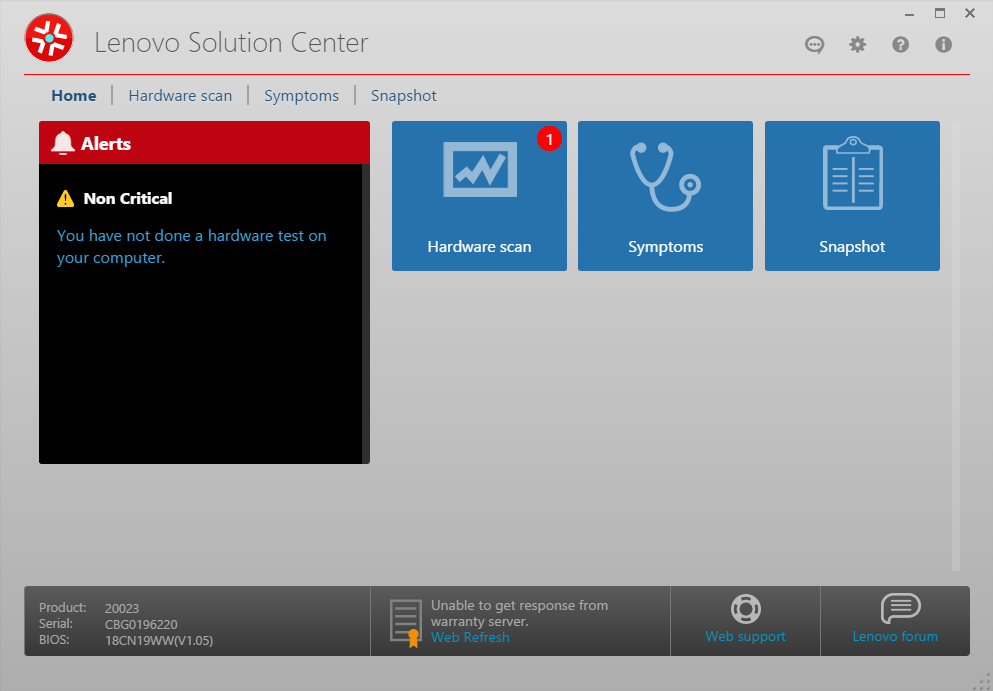The width and height of the screenshot is (993, 691).
Task: Open the Hardware scan tile label
Action: tap(479, 246)
